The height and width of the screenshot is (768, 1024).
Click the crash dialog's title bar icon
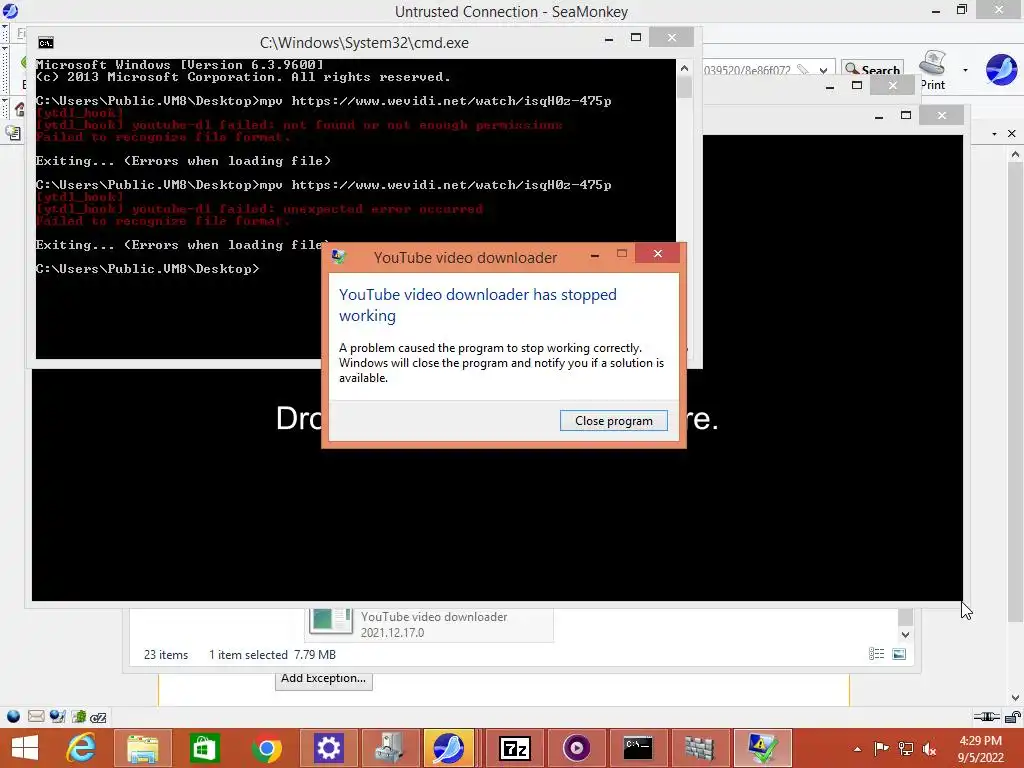click(338, 257)
